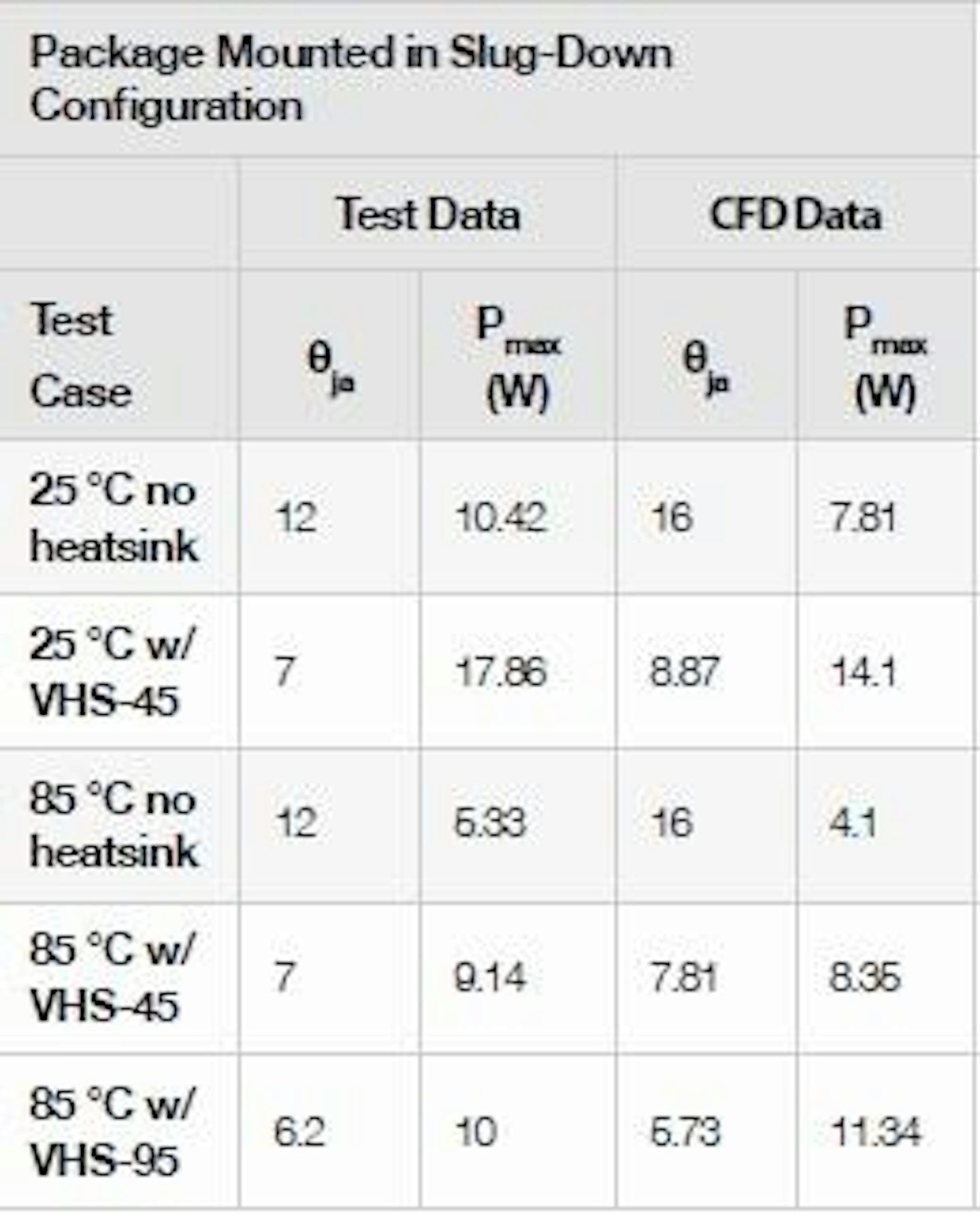This screenshot has width=980, height=1218.
Task: Select the CFD Data column header
Action: [x=795, y=214]
